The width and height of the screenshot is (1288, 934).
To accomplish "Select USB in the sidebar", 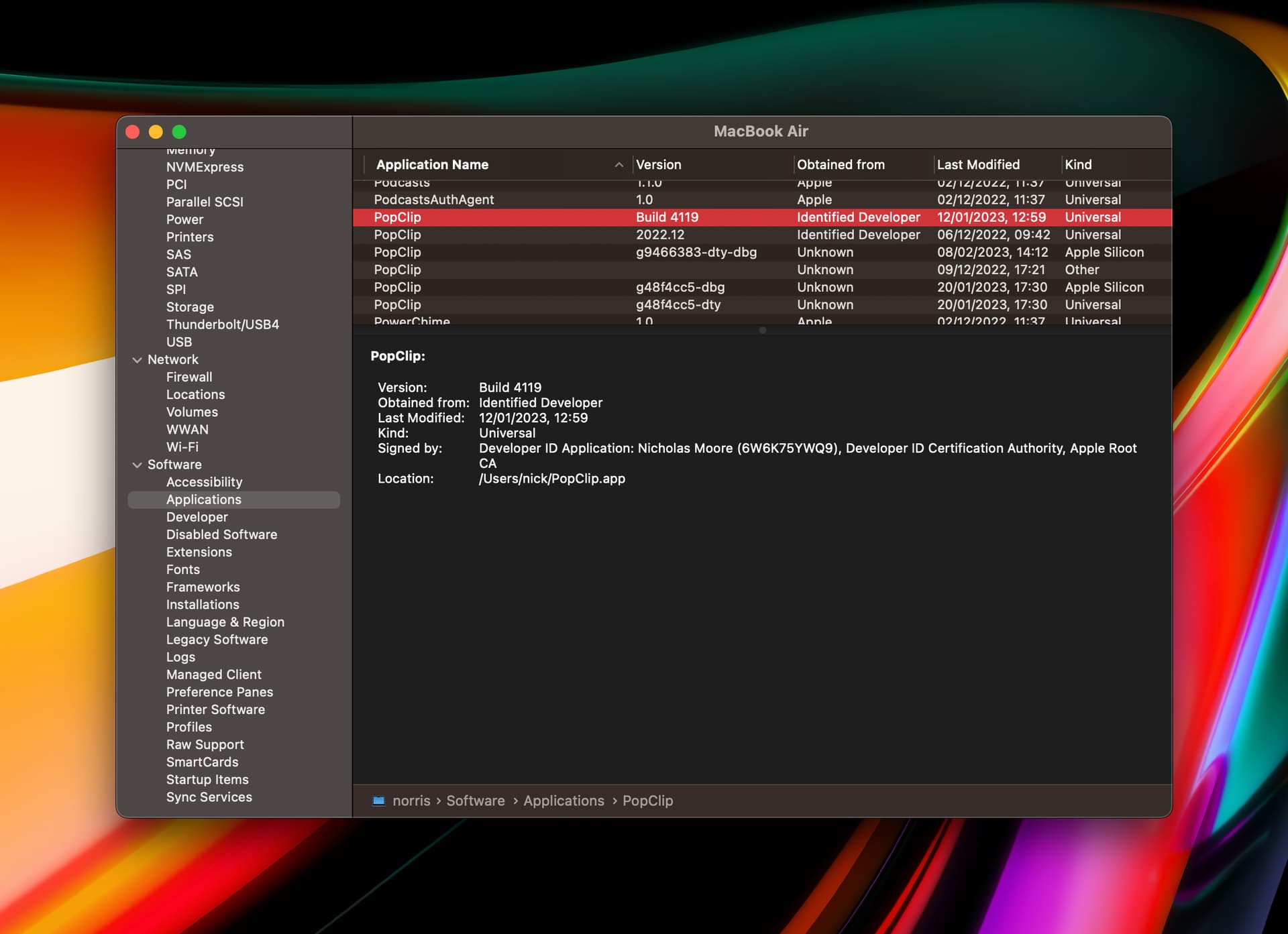I will 179,342.
